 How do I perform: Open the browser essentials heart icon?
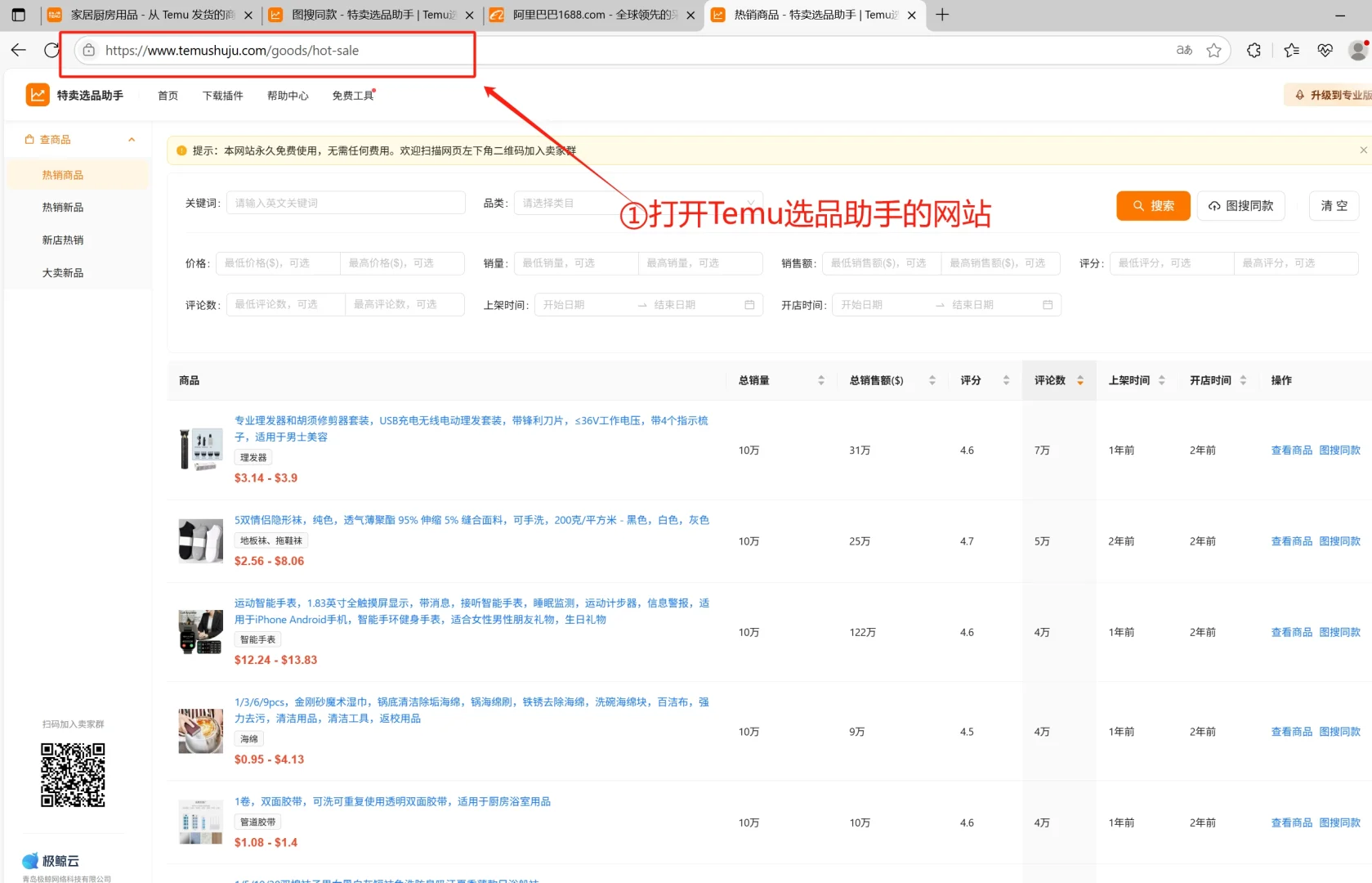click(x=1325, y=50)
